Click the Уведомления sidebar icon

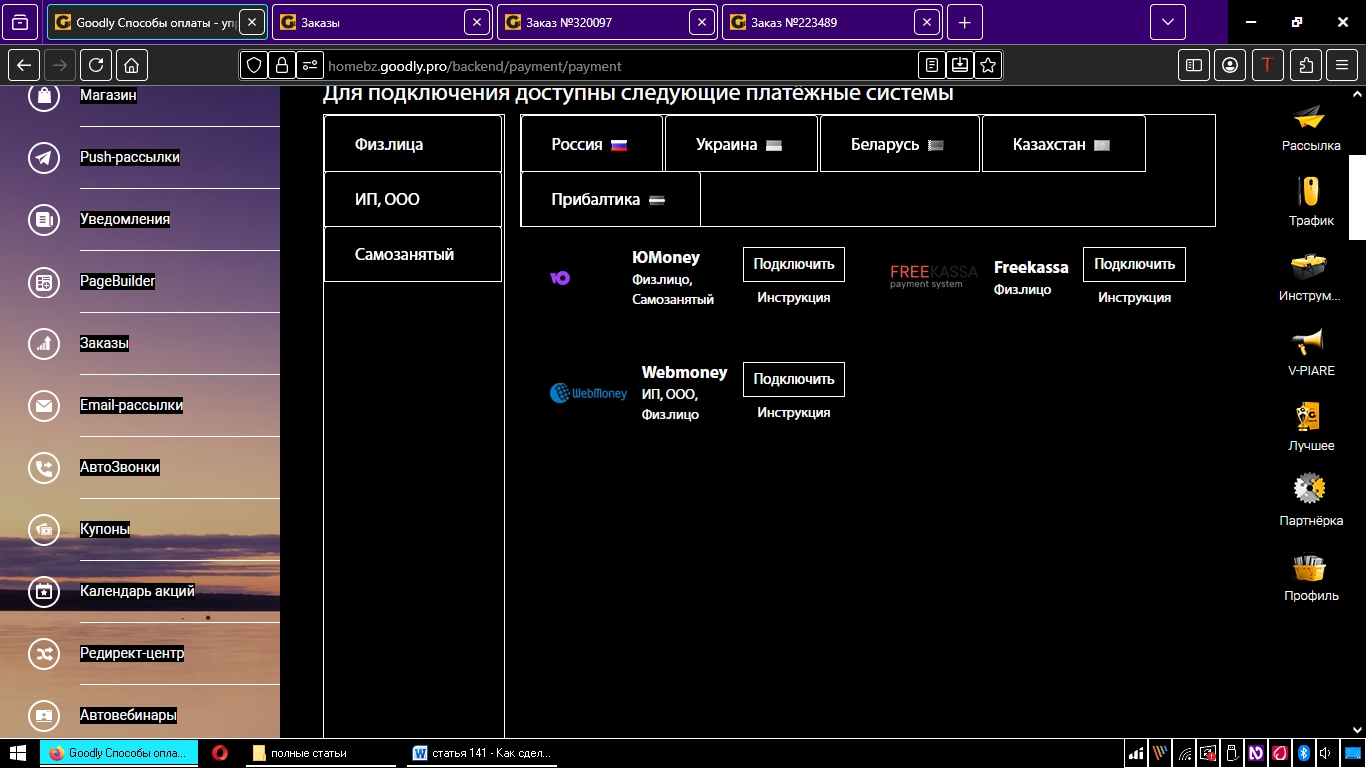tap(44, 220)
